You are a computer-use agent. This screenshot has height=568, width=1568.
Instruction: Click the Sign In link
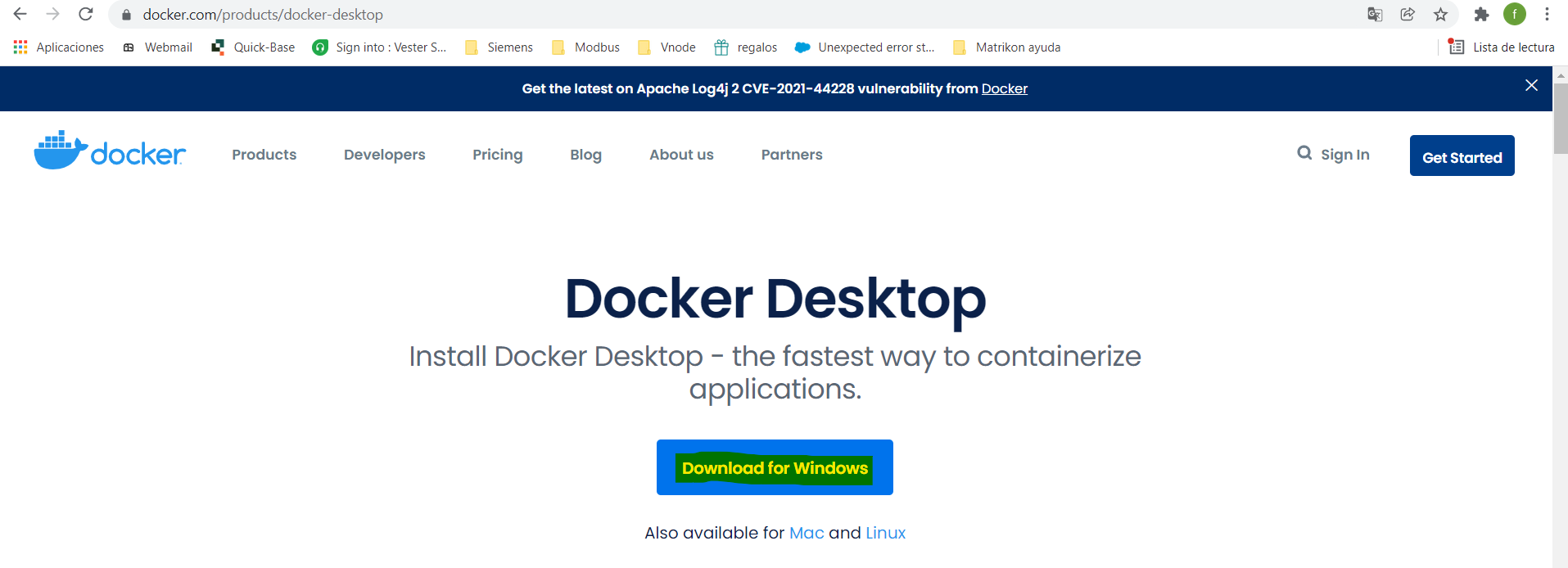[1344, 155]
